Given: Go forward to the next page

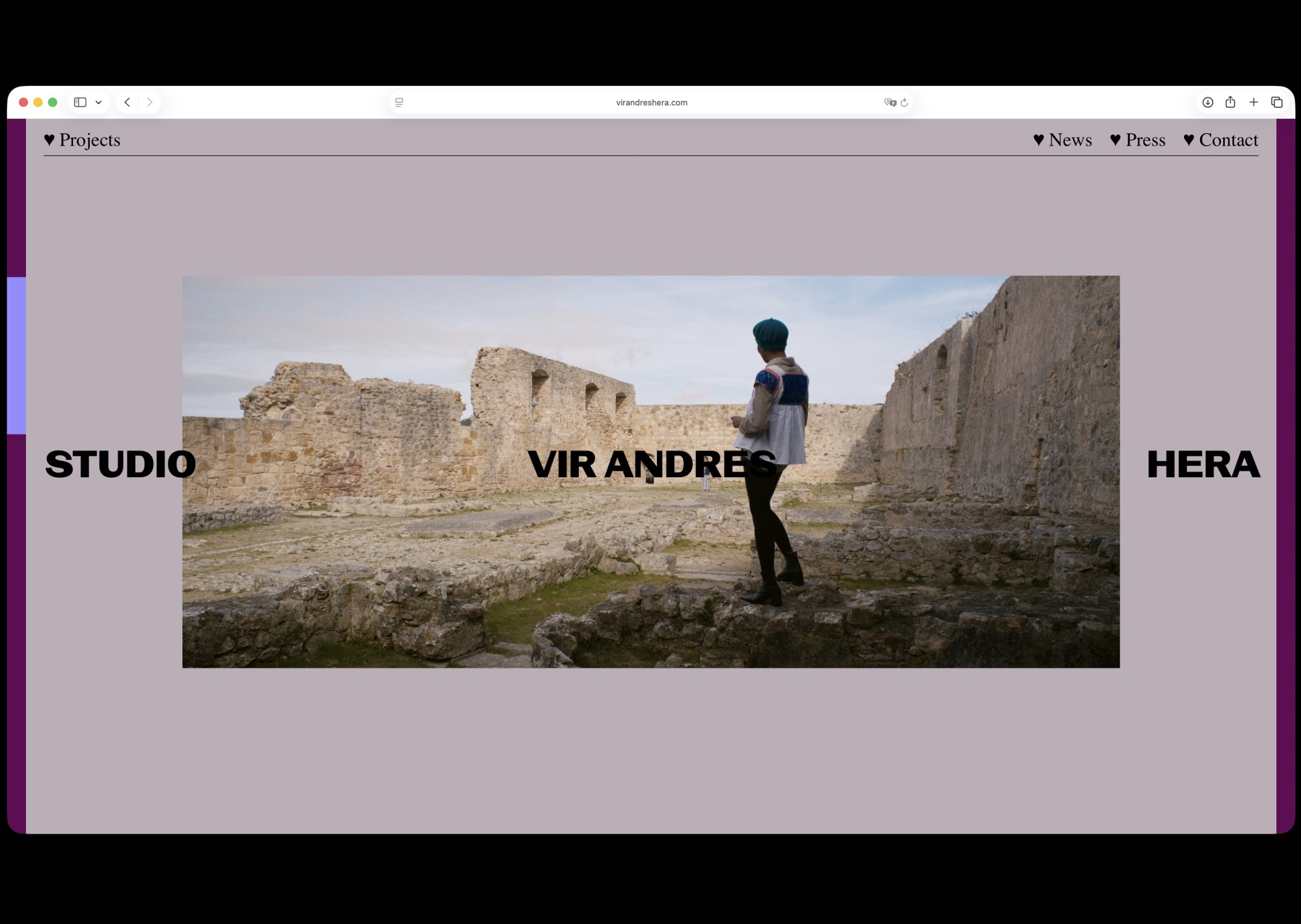Looking at the screenshot, I should click(150, 102).
